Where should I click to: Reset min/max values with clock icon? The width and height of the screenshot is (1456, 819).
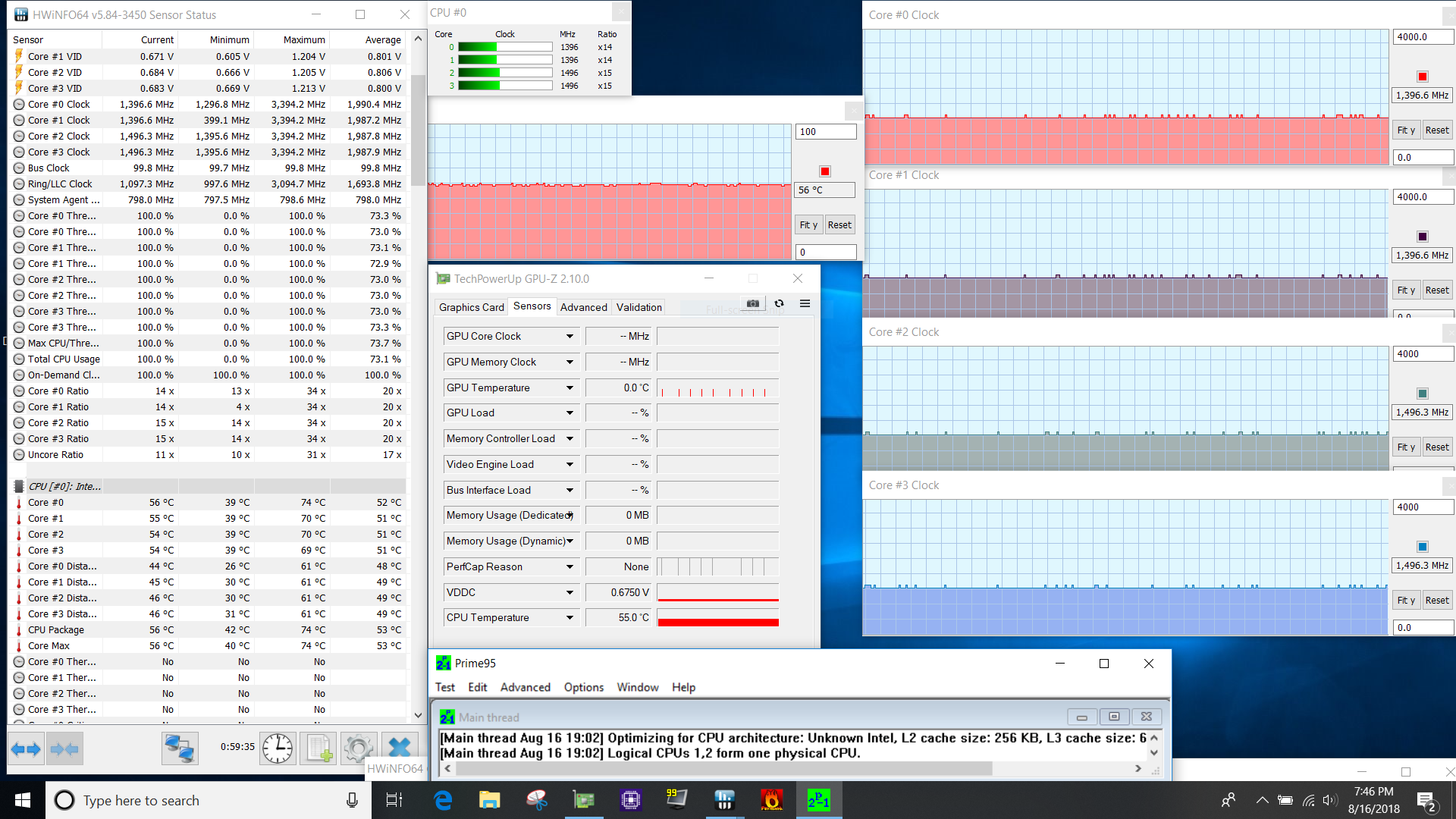(x=278, y=748)
